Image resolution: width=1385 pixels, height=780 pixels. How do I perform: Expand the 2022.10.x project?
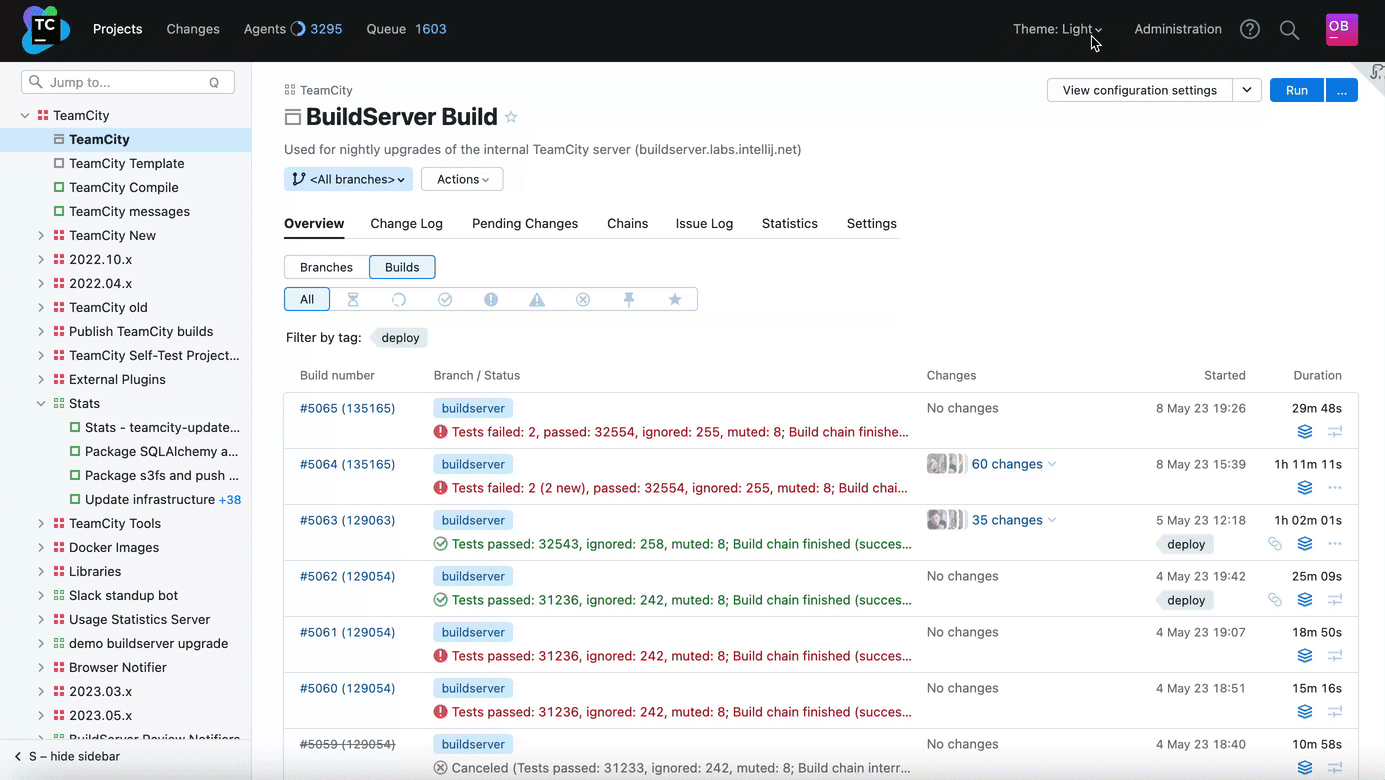41,259
